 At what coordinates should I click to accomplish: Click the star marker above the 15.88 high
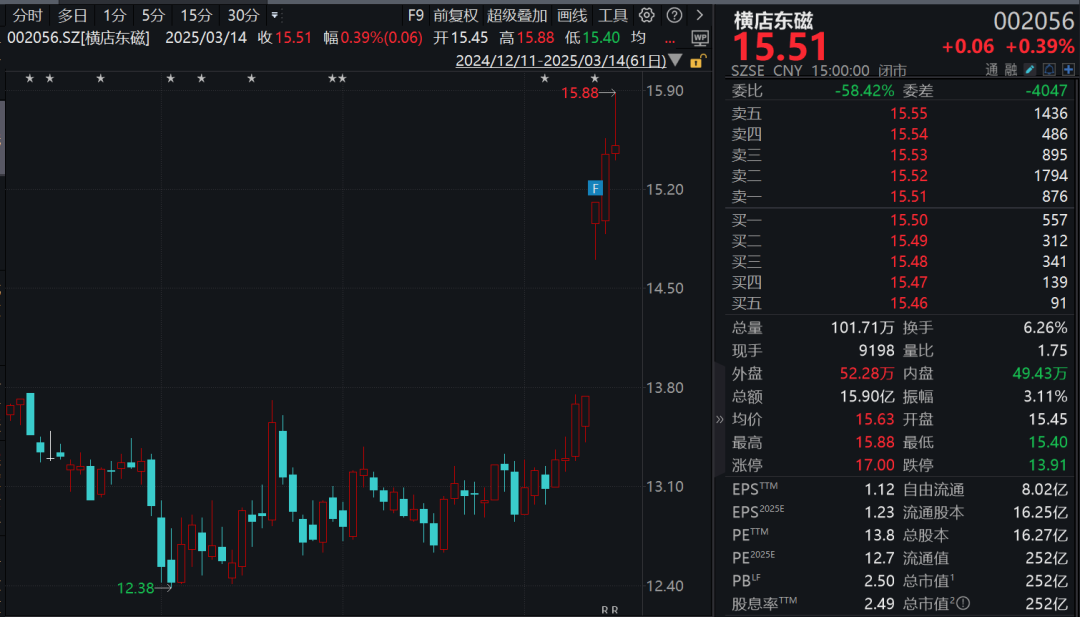595,79
